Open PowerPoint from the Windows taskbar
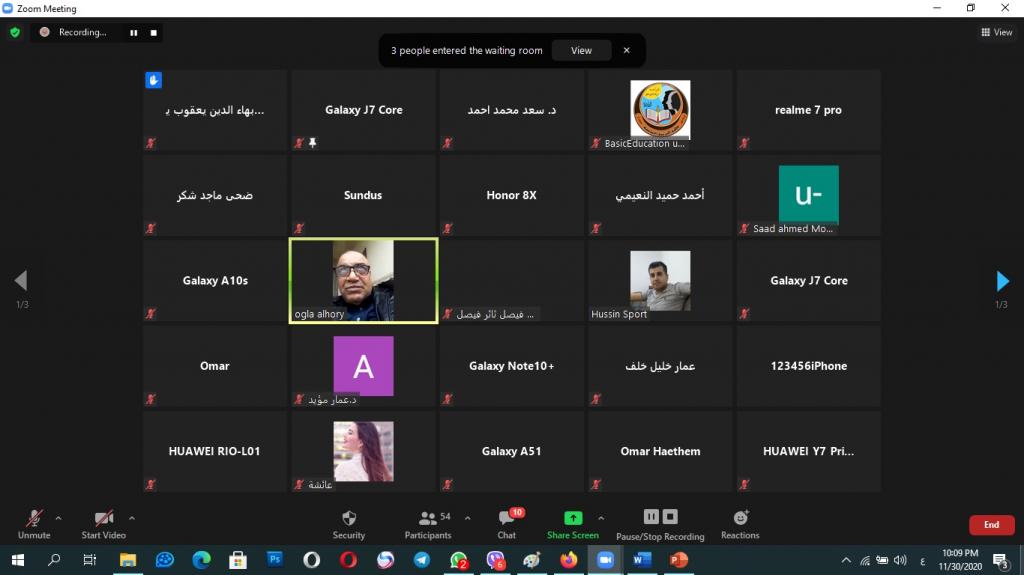The width and height of the screenshot is (1024, 575). click(x=678, y=560)
